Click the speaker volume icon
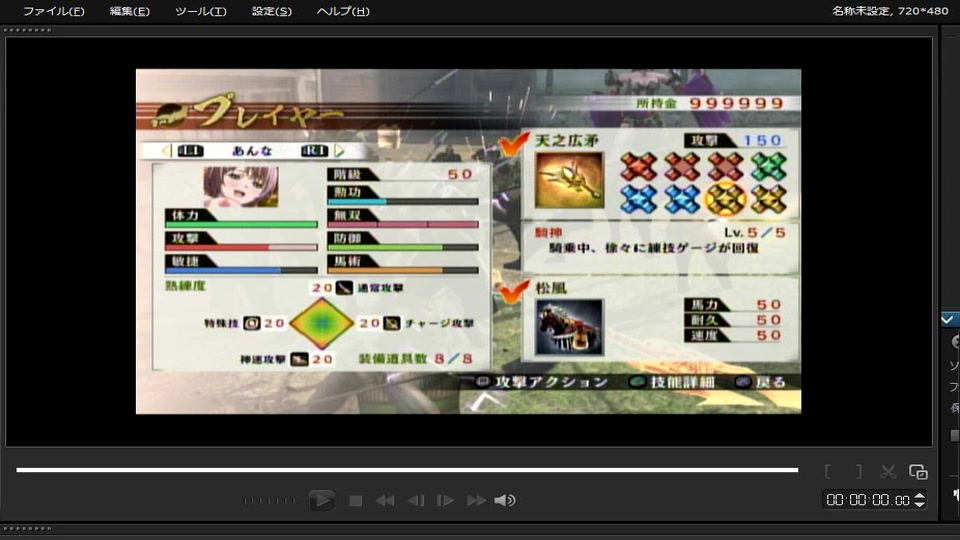 [504, 501]
